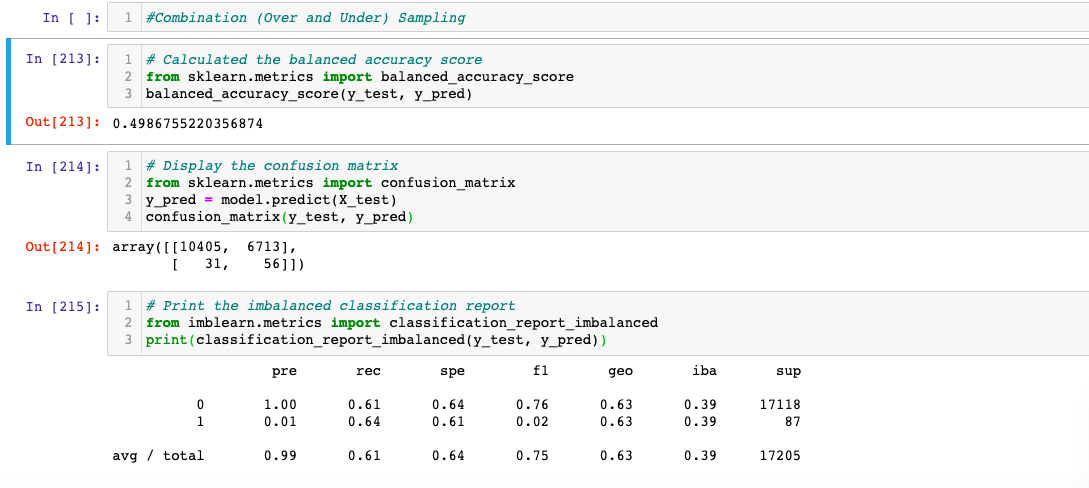Screen dimensions: 1089x488
Task: Click the 'rec' column header
Action: click(x=368, y=371)
